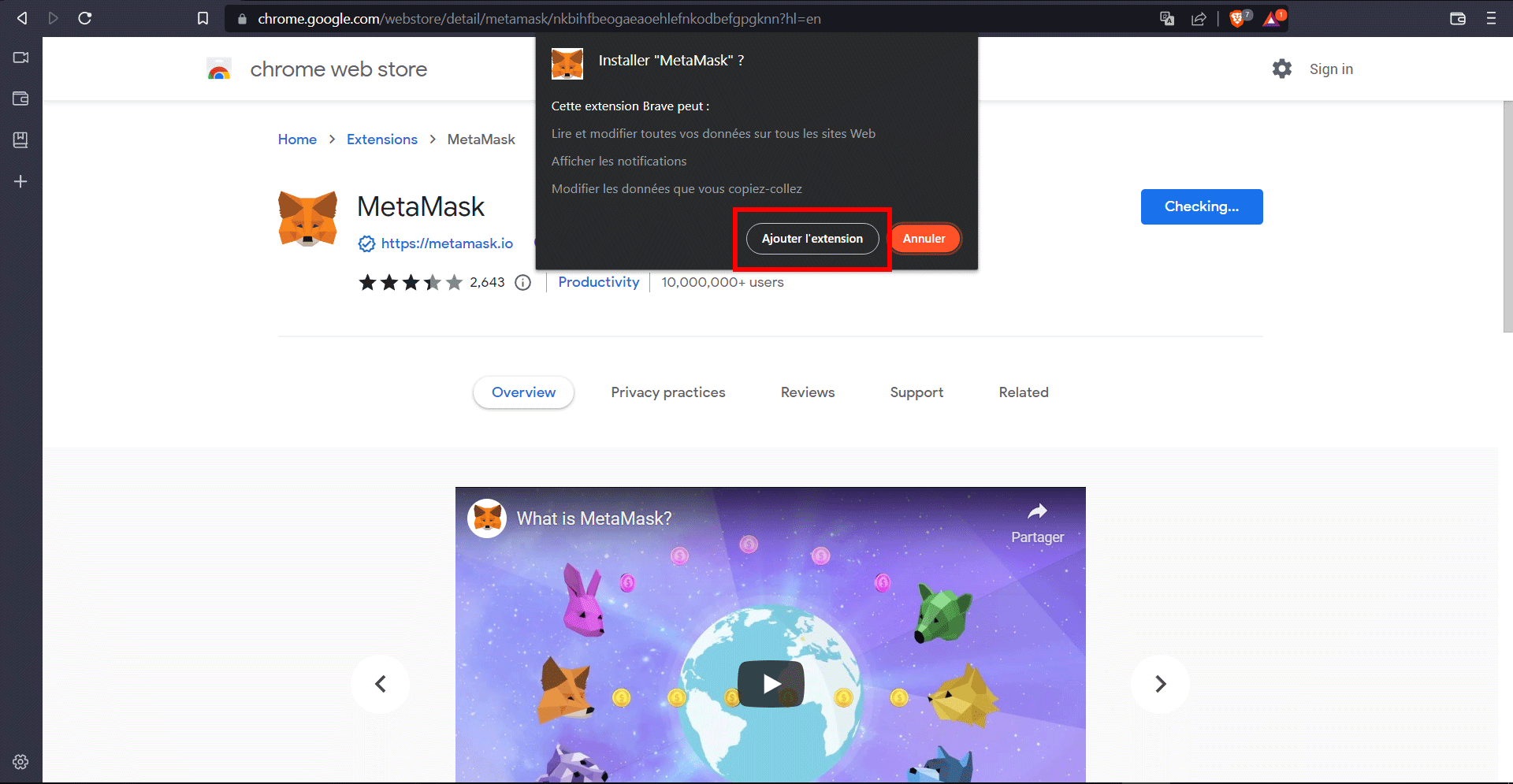1513x784 pixels.
Task: Cancel installation with Annuler button
Action: coord(924,239)
